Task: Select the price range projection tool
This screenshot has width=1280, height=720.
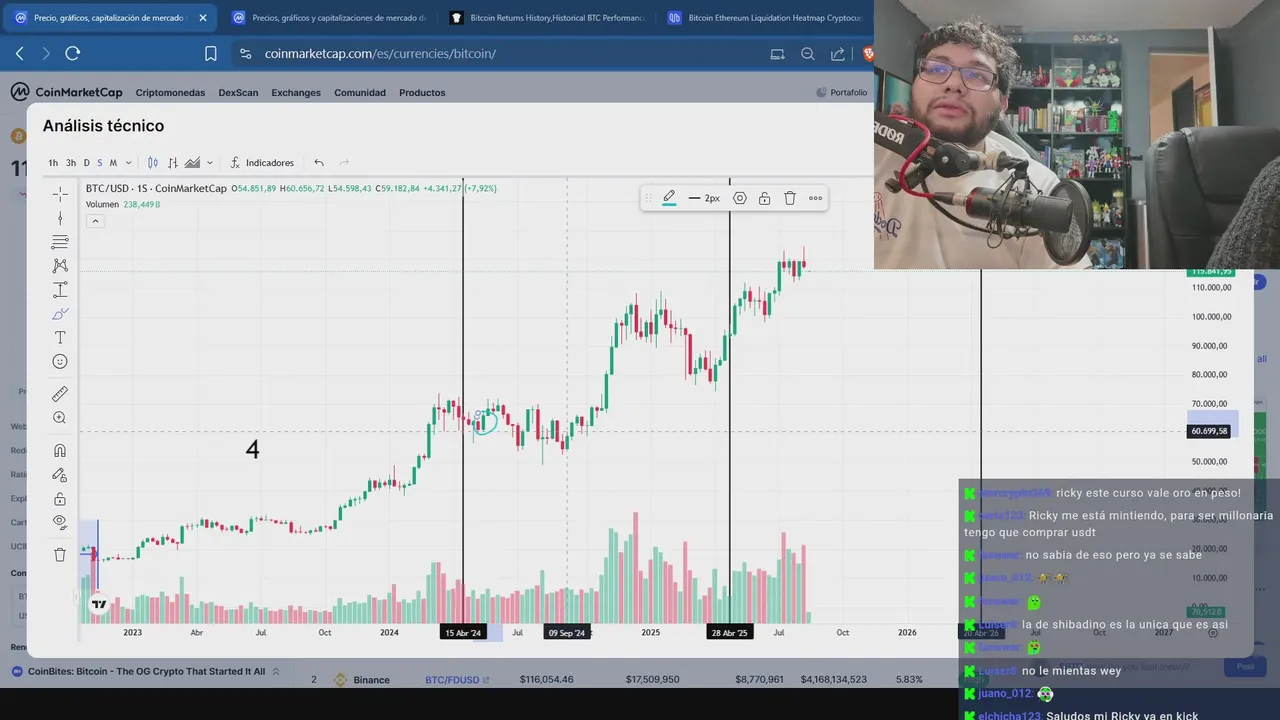Action: click(x=60, y=290)
